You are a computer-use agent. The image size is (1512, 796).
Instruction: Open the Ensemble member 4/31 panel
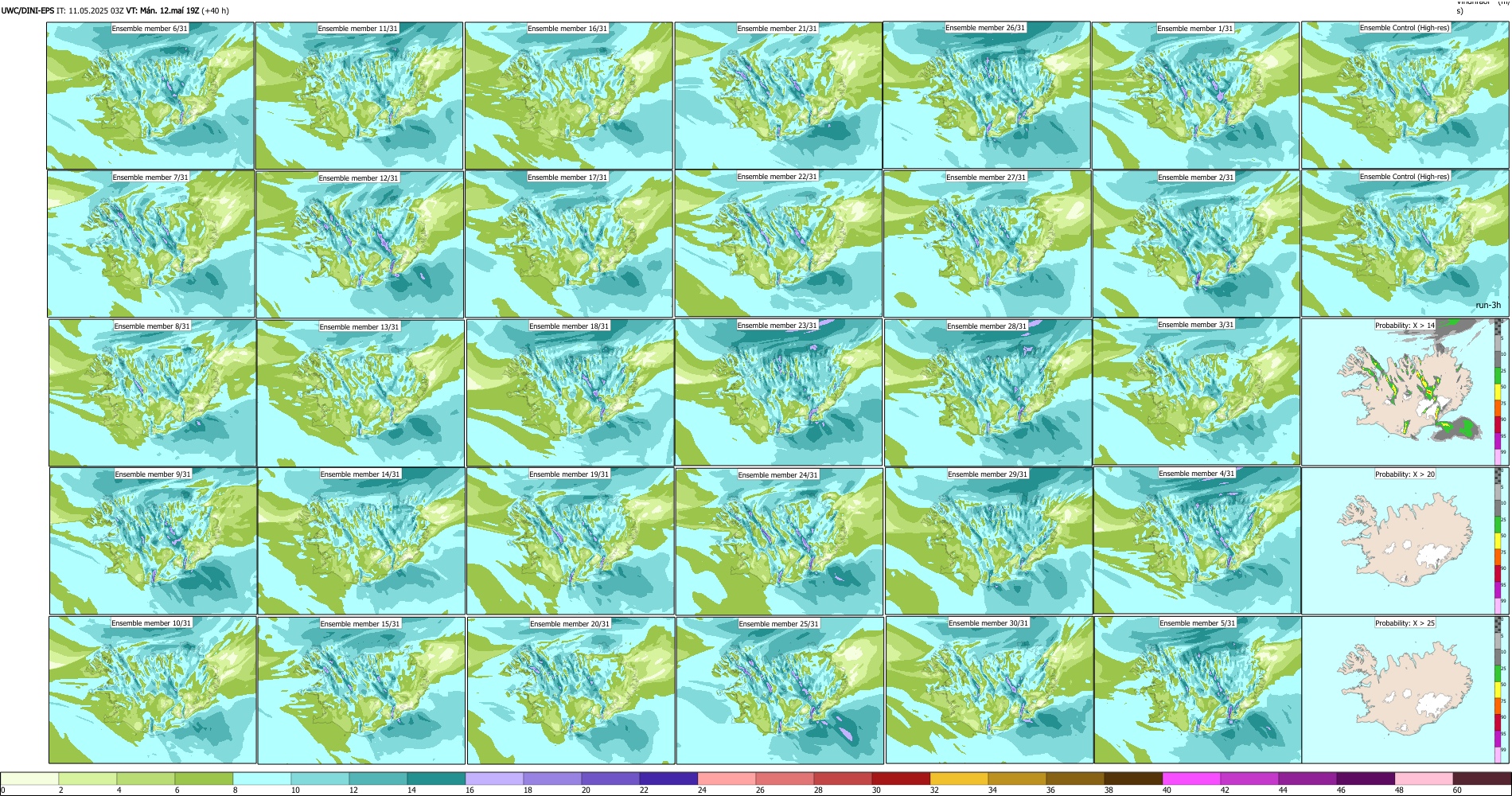1198,540
